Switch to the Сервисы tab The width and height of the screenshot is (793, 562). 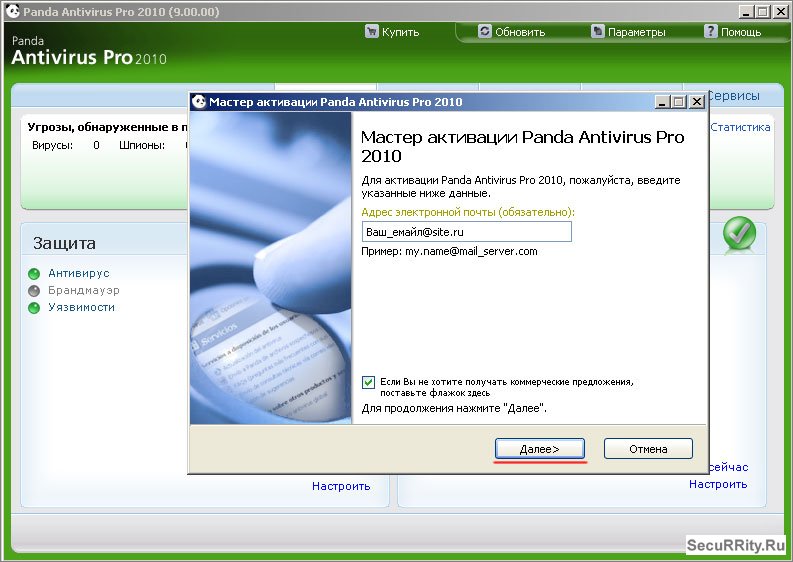pos(734,96)
